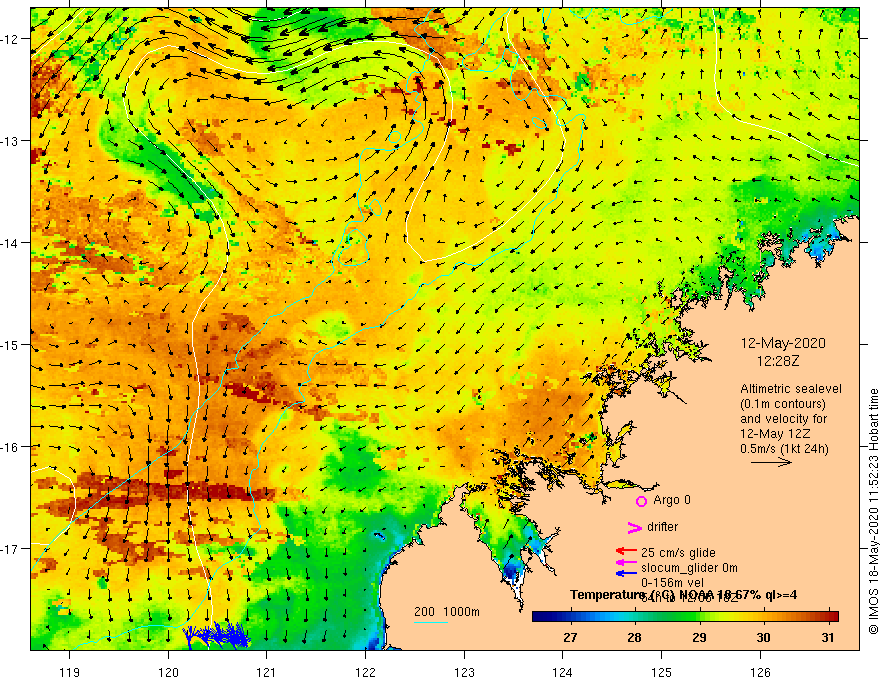Click the -13 latitude axis label
880x680 pixels.
(11, 141)
